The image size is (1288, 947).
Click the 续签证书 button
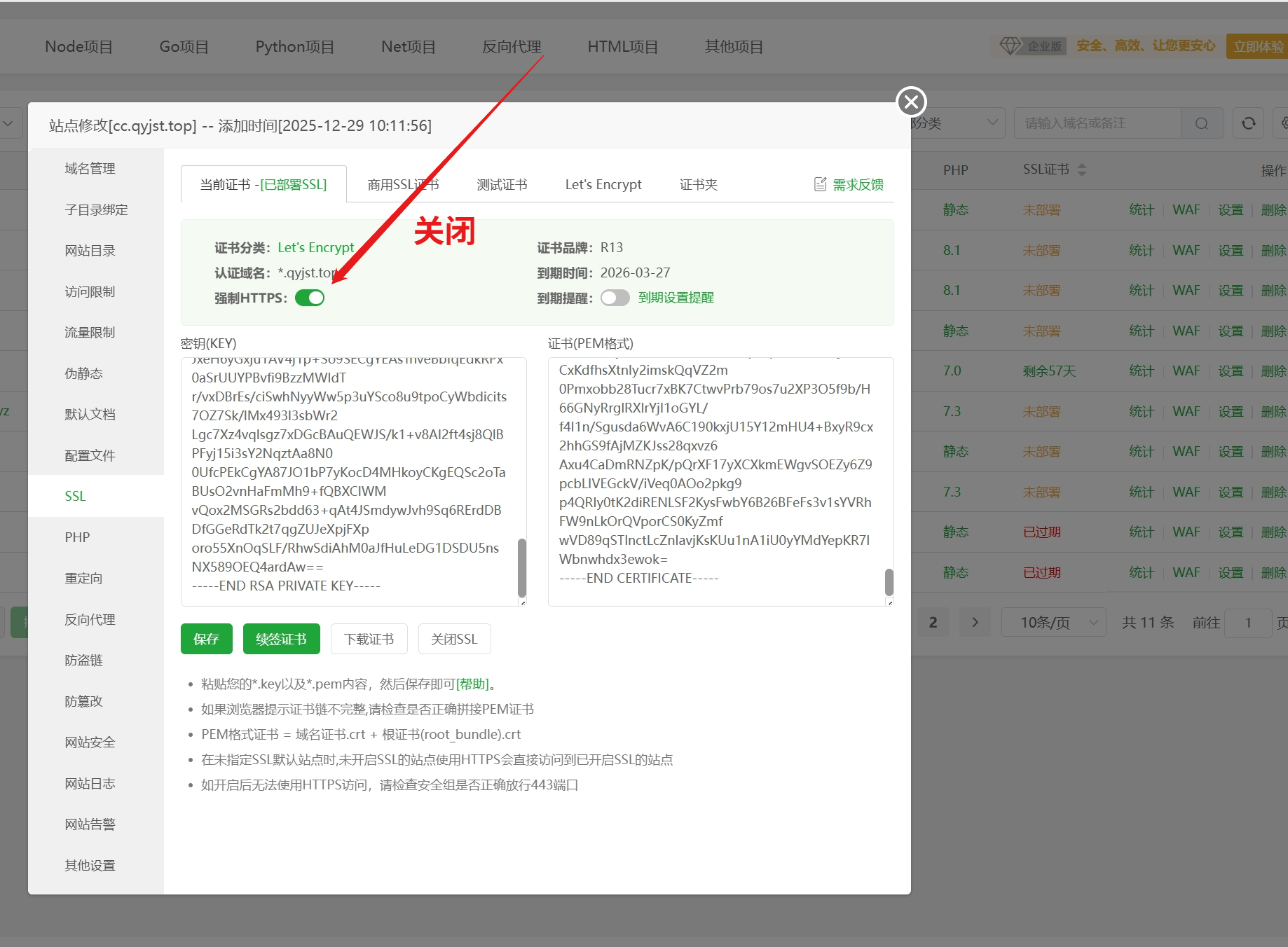point(281,639)
